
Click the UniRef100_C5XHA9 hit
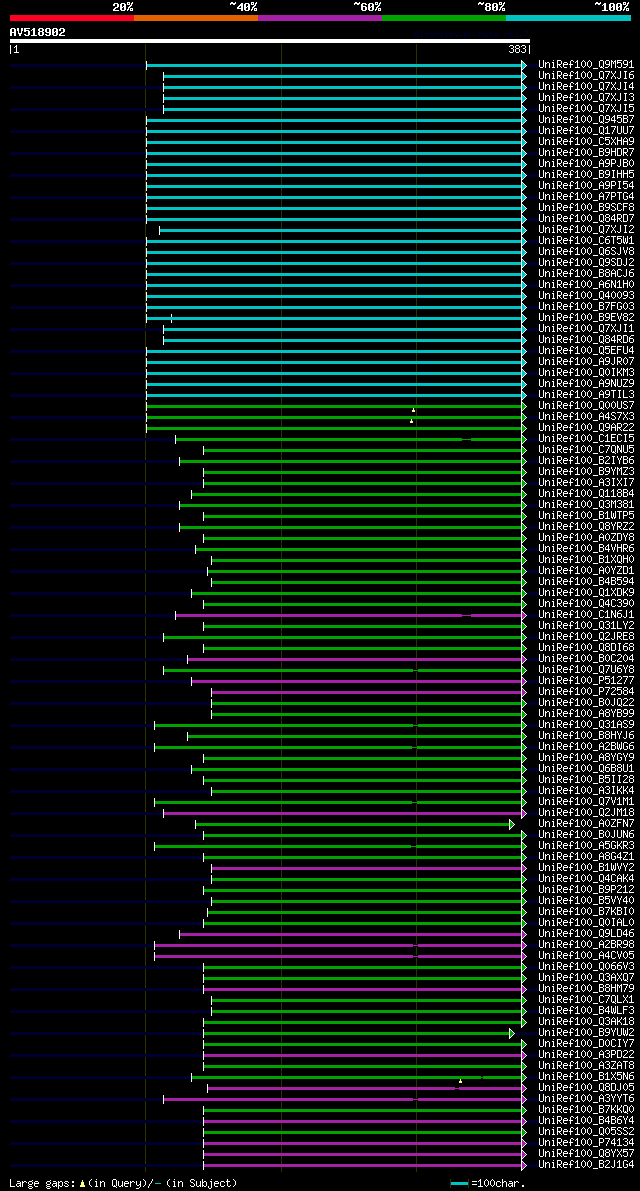(585, 142)
